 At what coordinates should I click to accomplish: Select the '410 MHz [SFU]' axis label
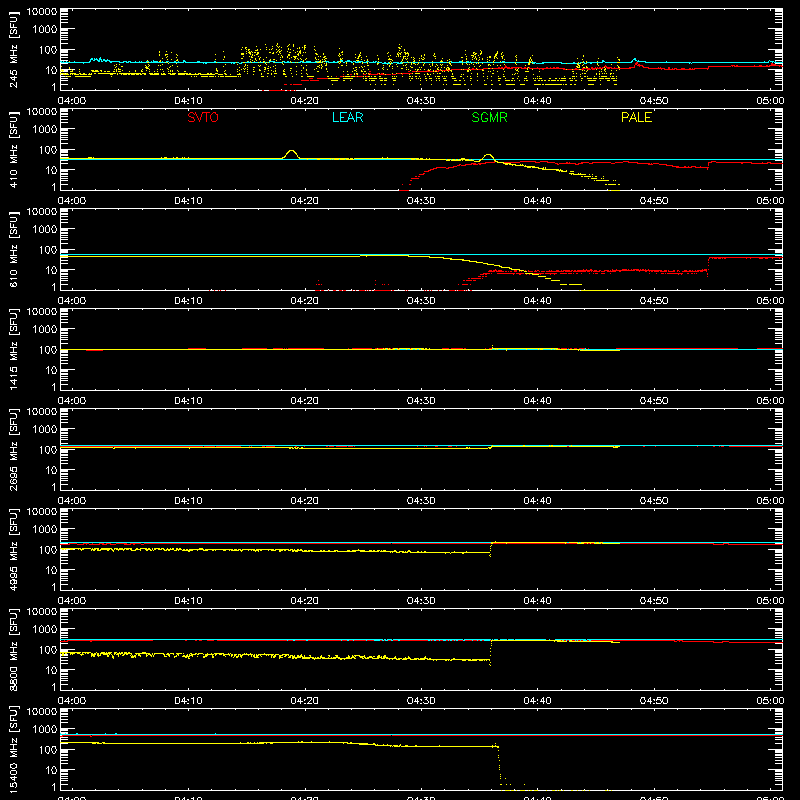[x=13, y=150]
